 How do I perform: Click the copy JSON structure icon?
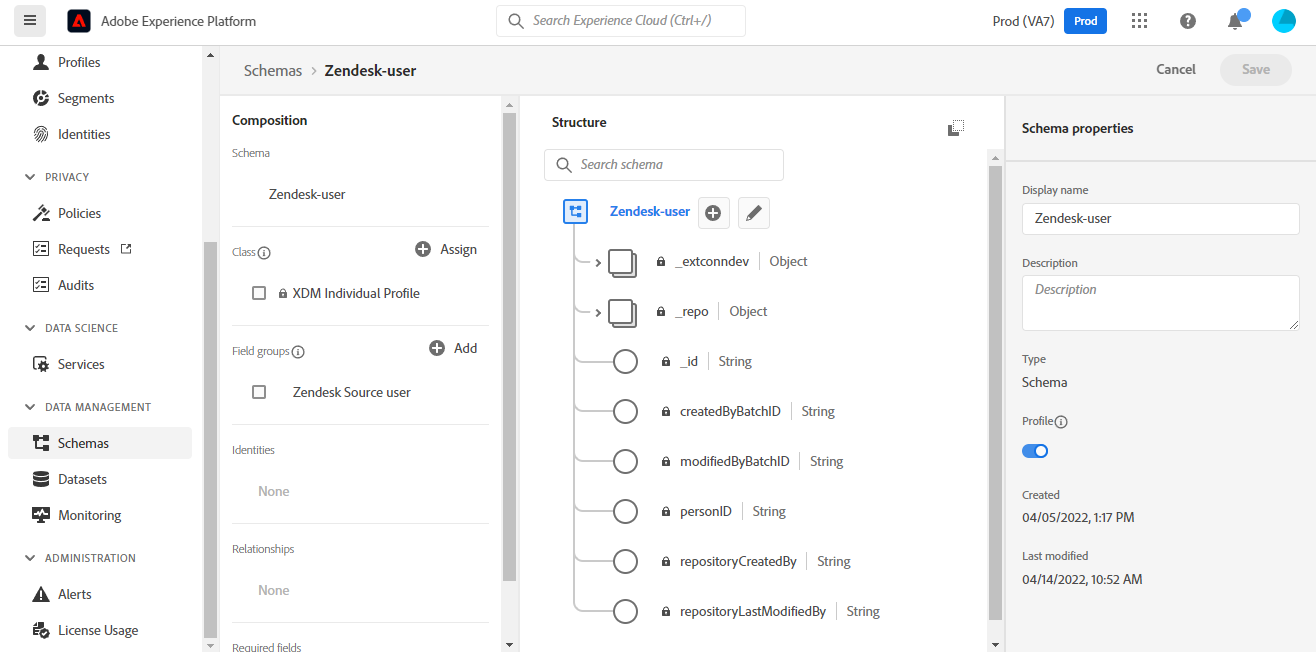point(956,128)
